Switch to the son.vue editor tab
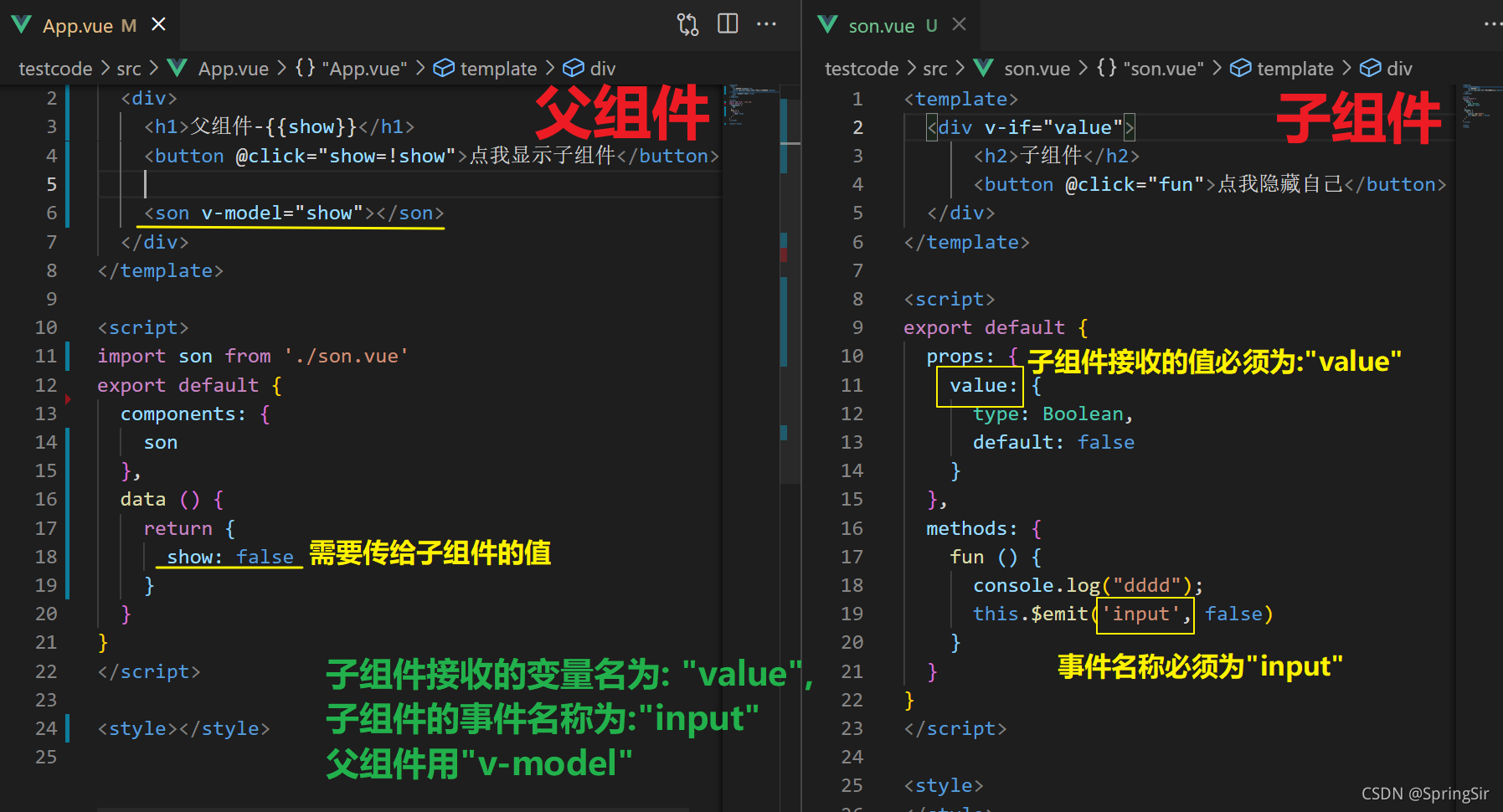Viewport: 1503px width, 812px height. tap(893, 25)
